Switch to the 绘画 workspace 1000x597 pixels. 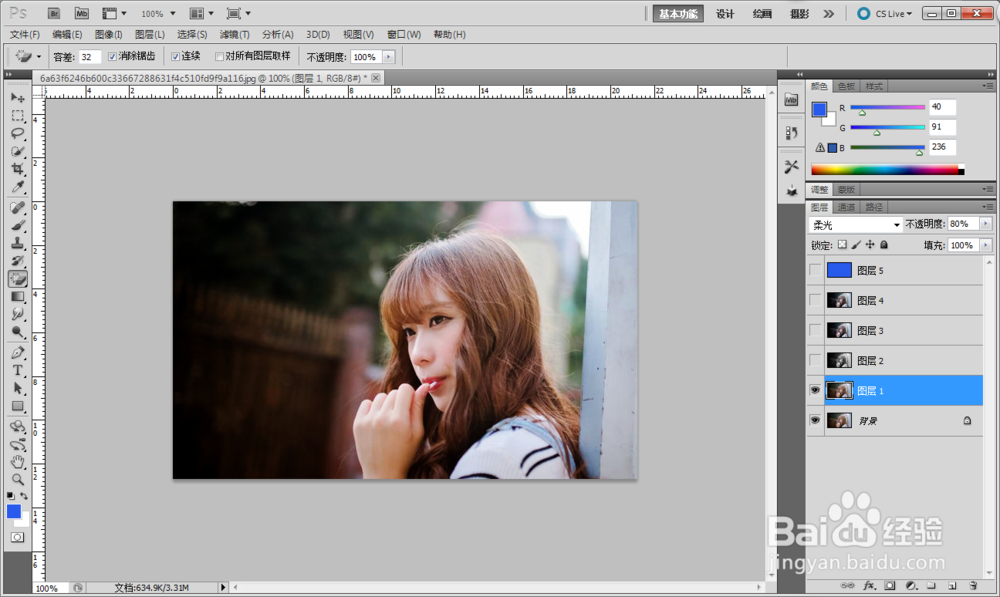[762, 13]
